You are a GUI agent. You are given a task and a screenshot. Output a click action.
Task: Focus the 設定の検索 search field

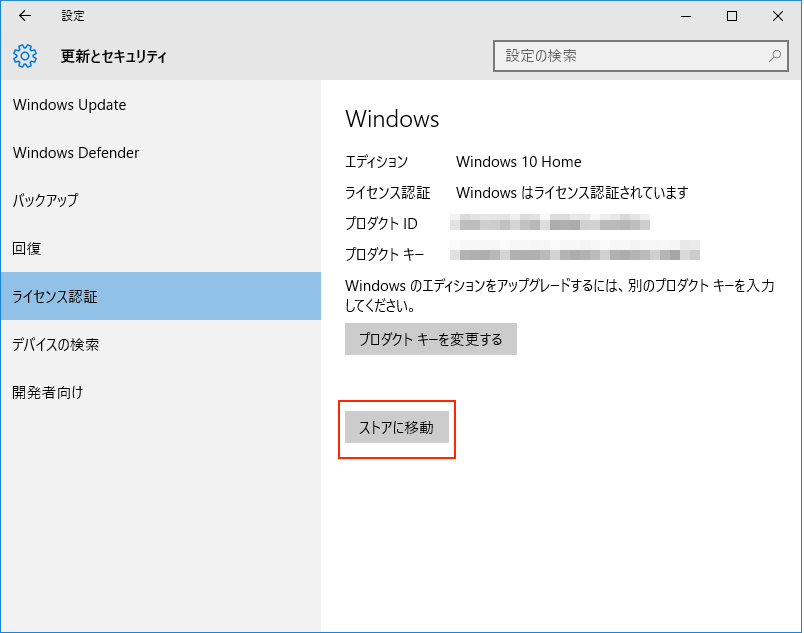point(630,56)
